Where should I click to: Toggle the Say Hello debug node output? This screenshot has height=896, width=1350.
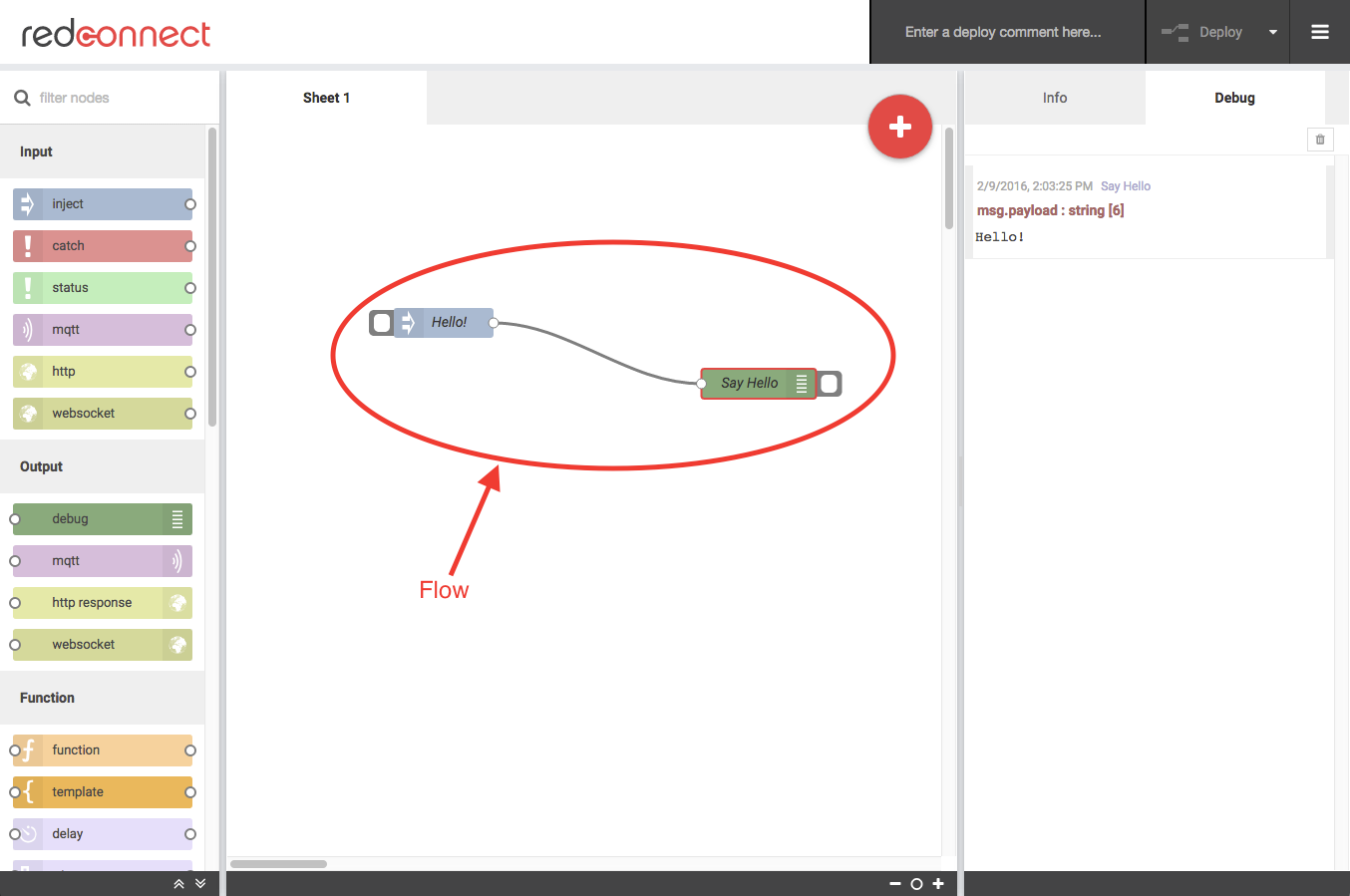click(x=830, y=384)
